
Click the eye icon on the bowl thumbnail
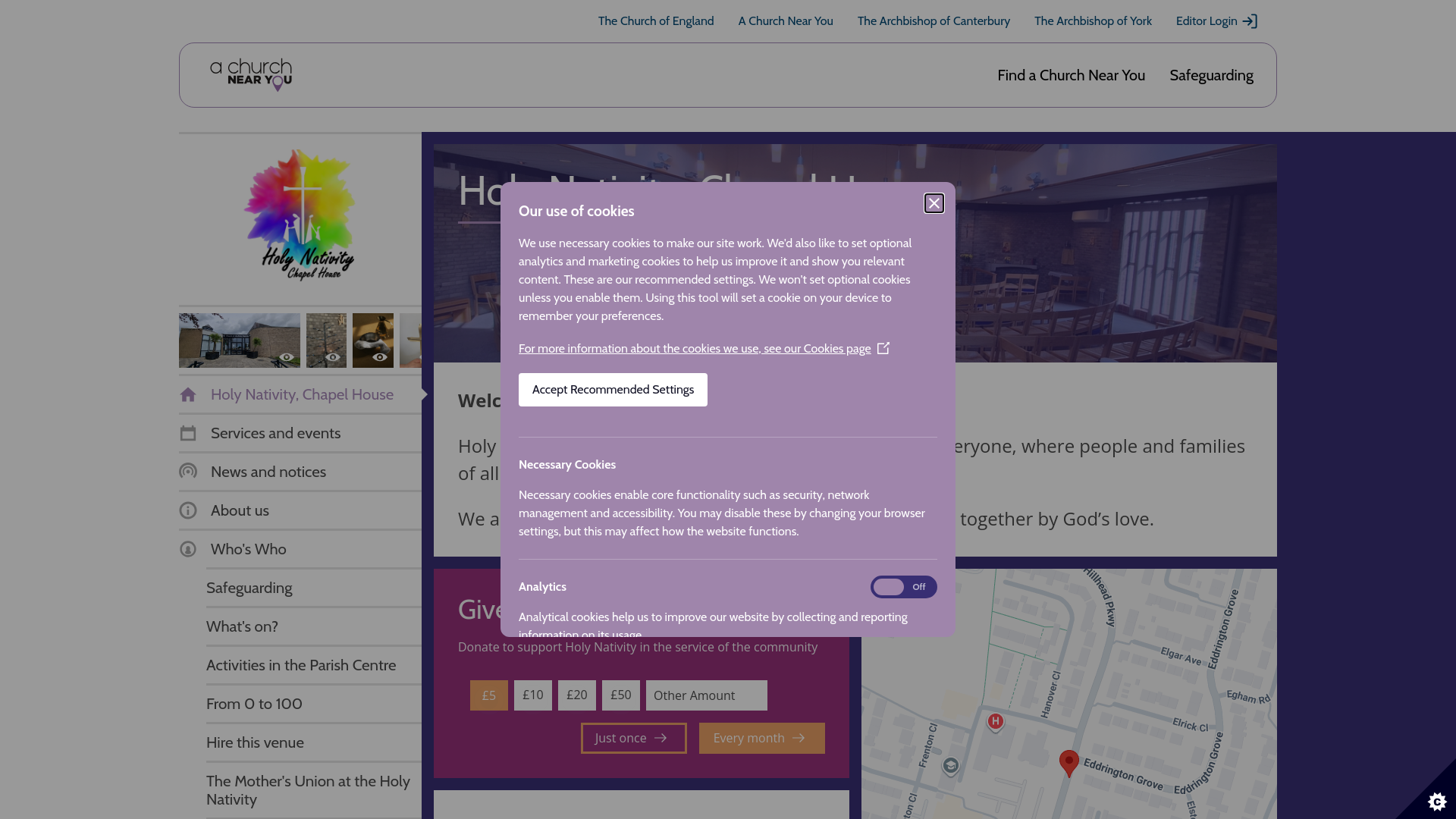tap(379, 357)
